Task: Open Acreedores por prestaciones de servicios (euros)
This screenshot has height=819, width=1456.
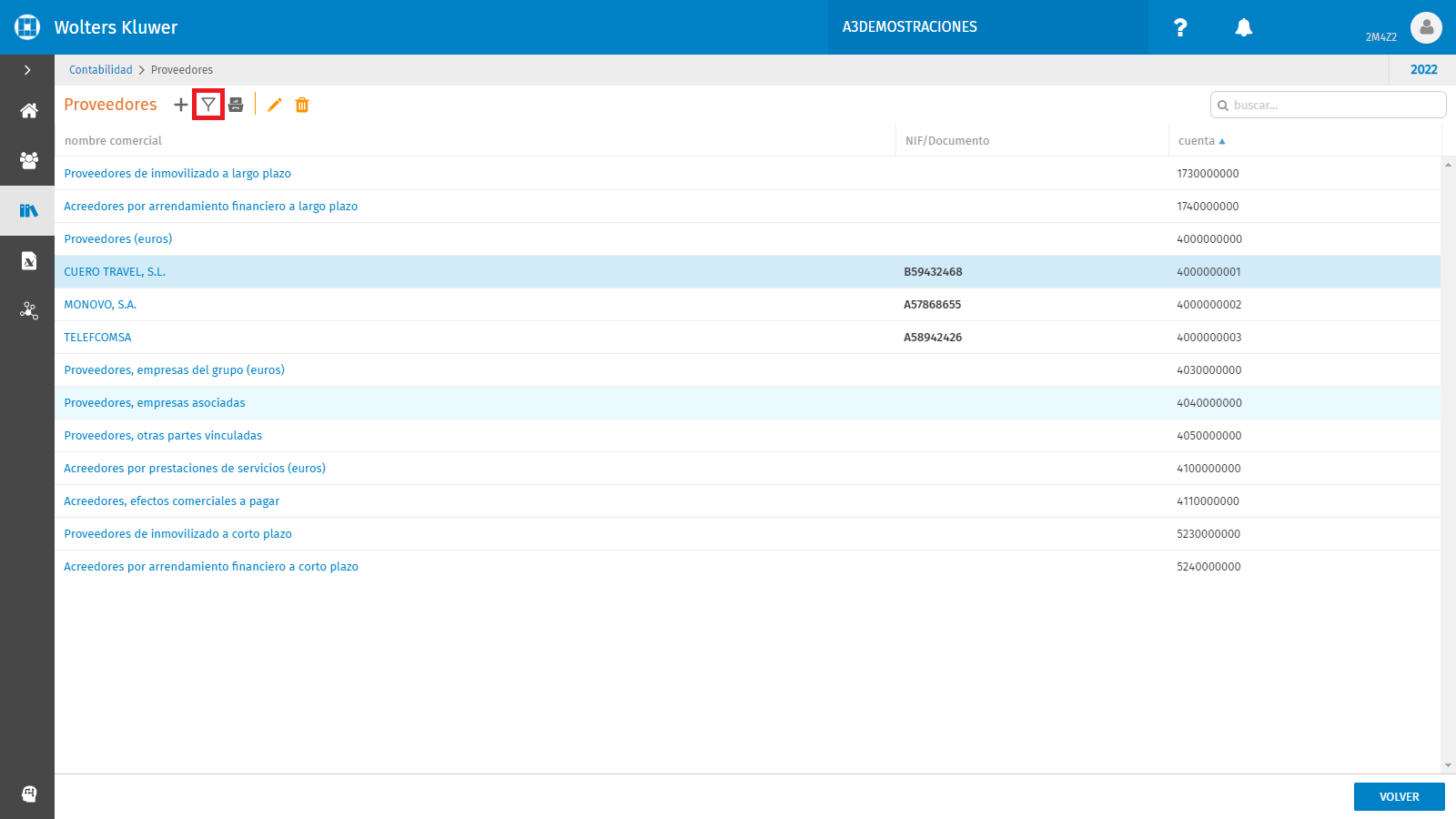Action: (x=195, y=469)
